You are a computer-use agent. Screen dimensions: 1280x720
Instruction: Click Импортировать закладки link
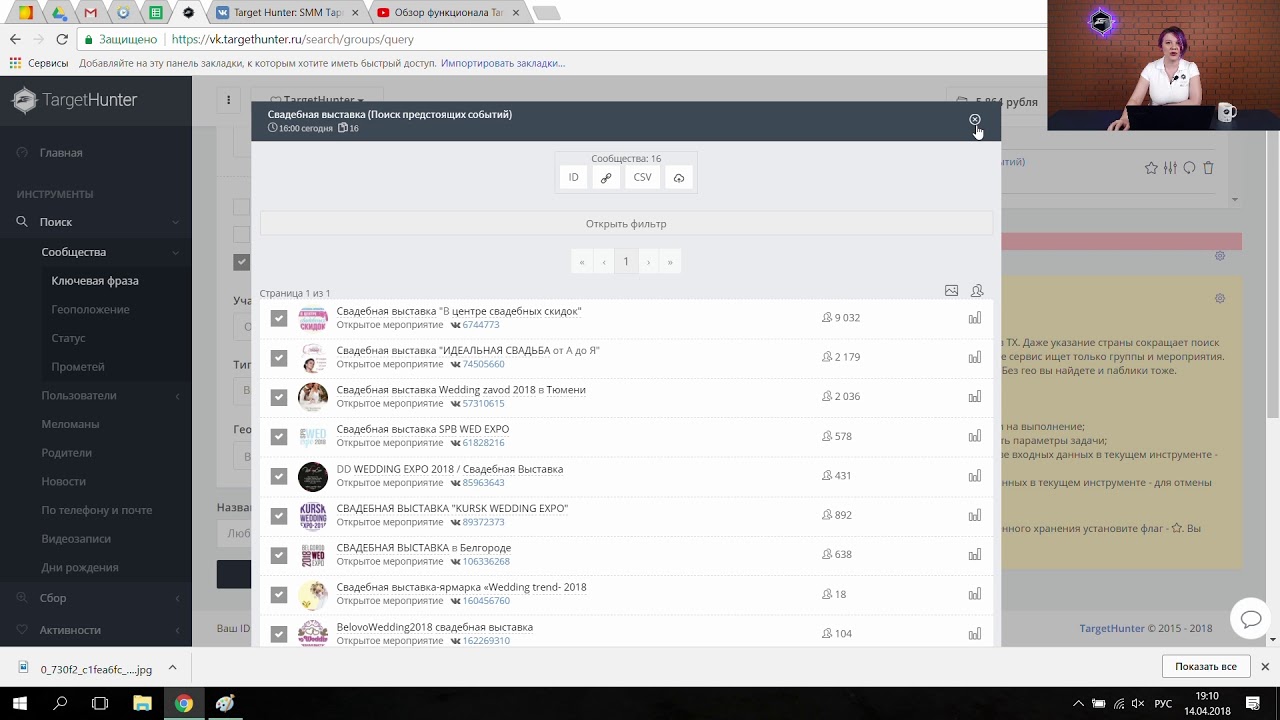(x=503, y=63)
